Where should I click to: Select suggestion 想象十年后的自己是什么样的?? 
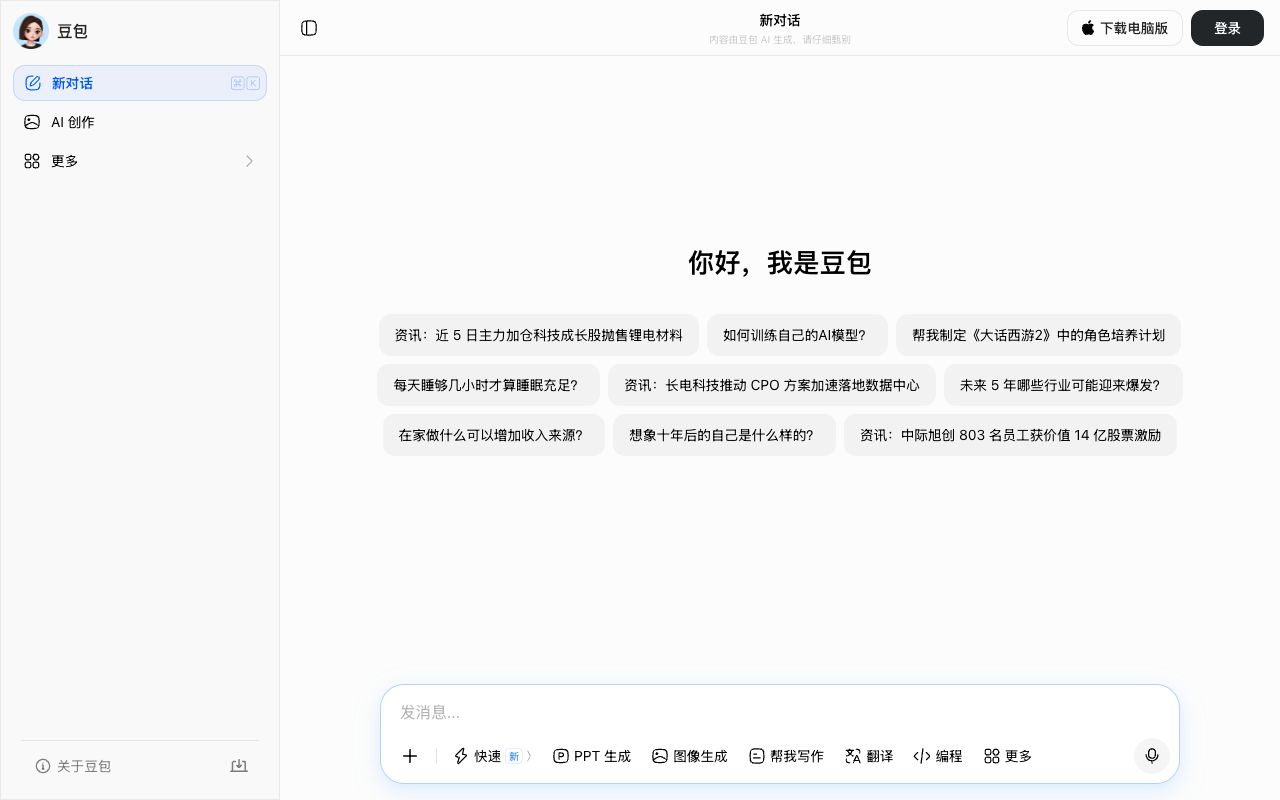point(724,435)
